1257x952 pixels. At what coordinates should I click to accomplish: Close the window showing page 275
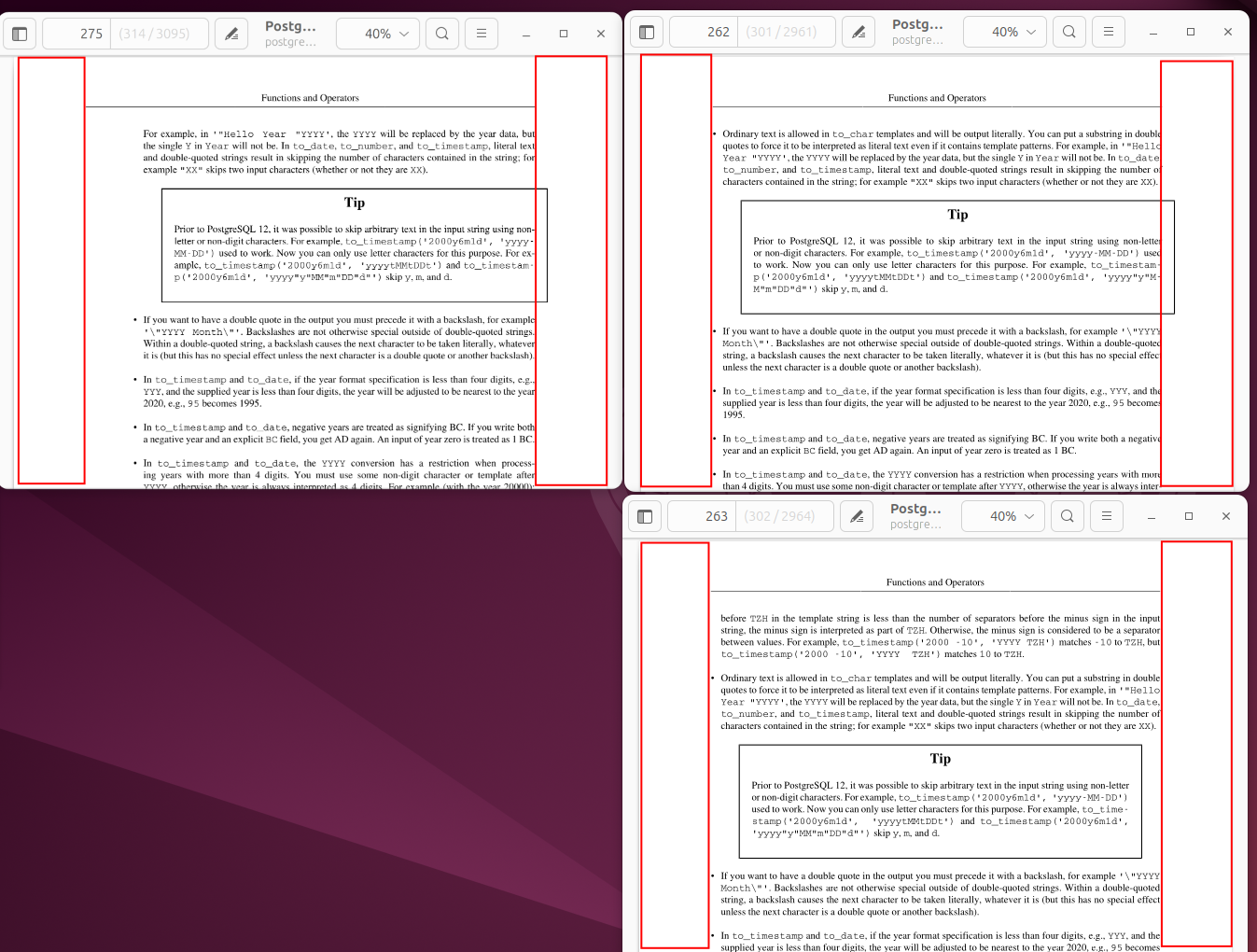(601, 34)
